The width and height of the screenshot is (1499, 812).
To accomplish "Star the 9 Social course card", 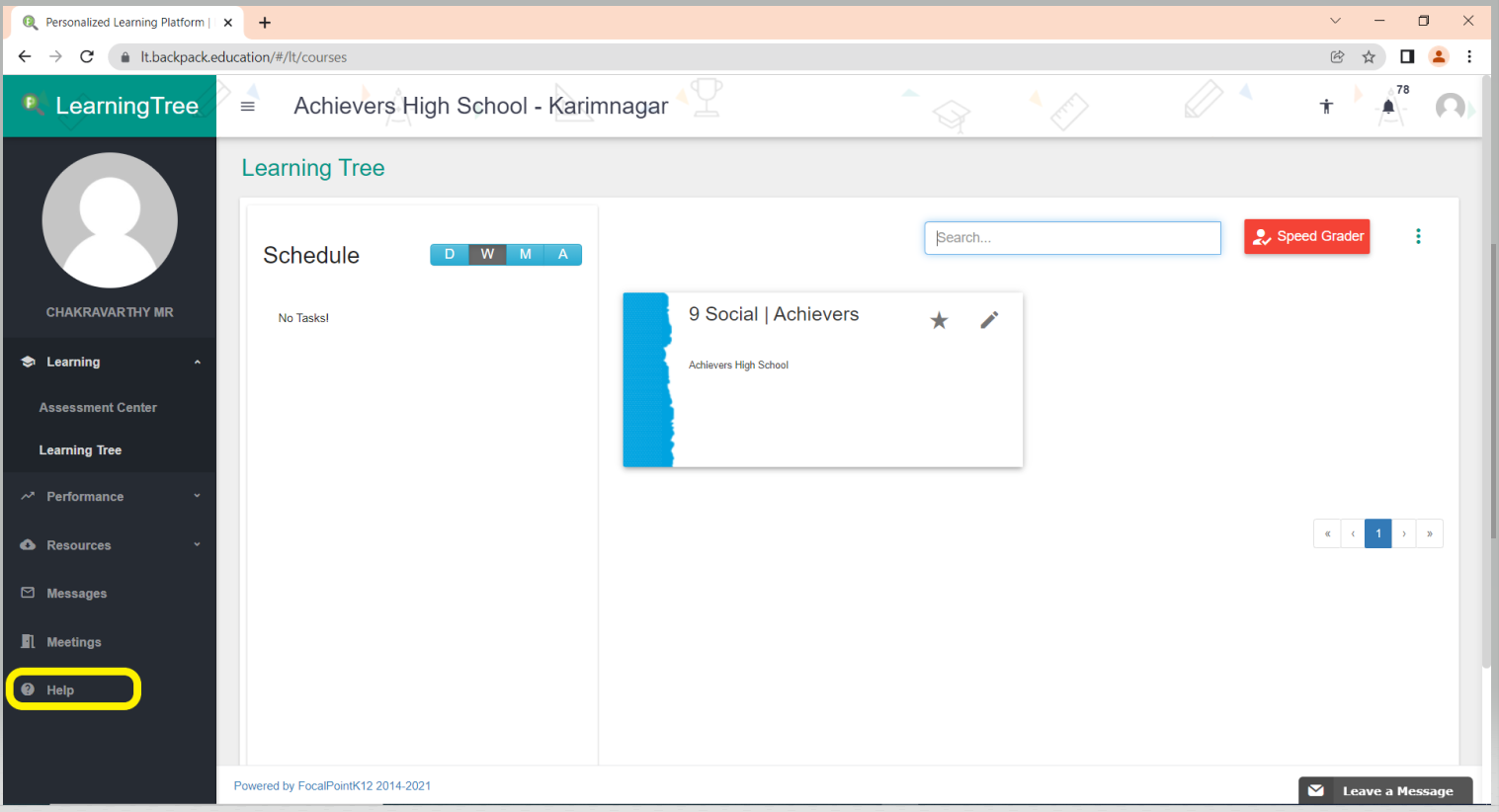I will (939, 320).
